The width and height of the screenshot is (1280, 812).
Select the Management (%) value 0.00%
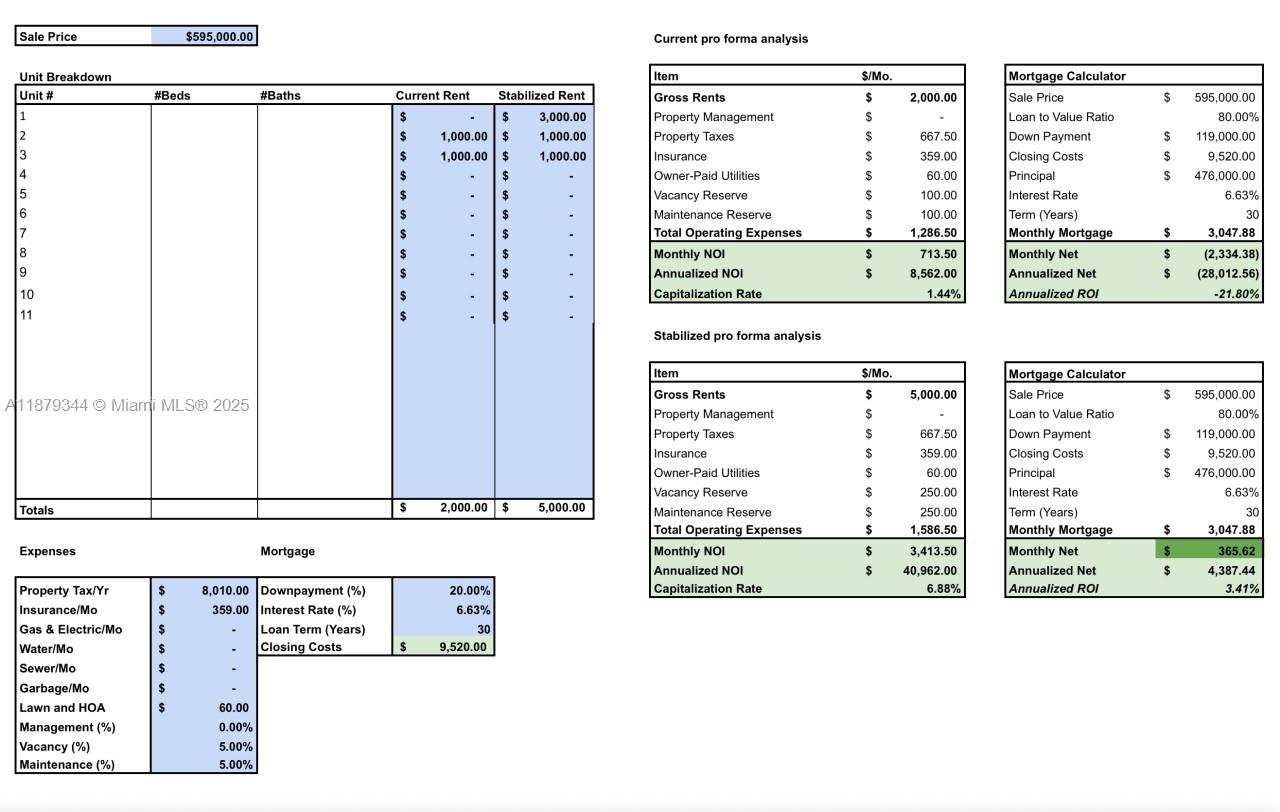(x=204, y=727)
